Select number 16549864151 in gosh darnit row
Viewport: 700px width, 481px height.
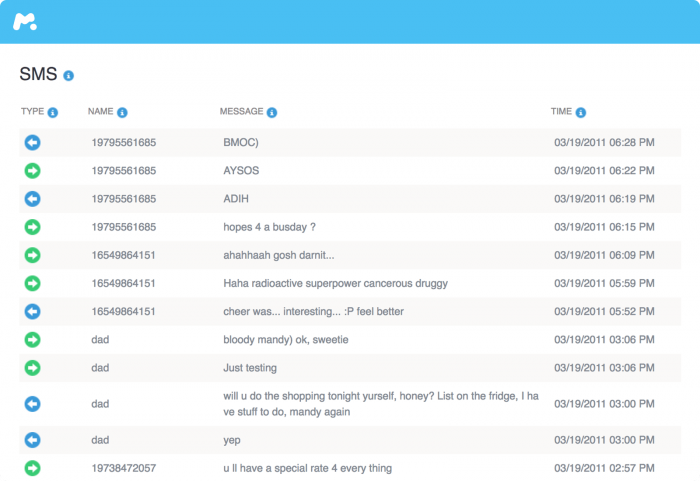tap(123, 255)
